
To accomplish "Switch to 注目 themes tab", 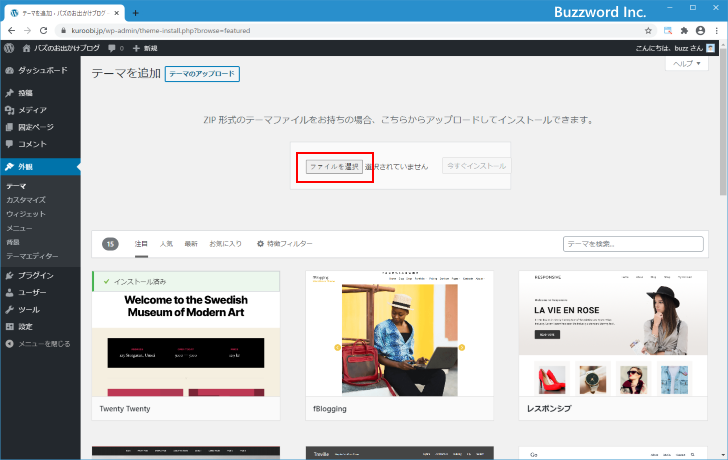I will (141, 244).
